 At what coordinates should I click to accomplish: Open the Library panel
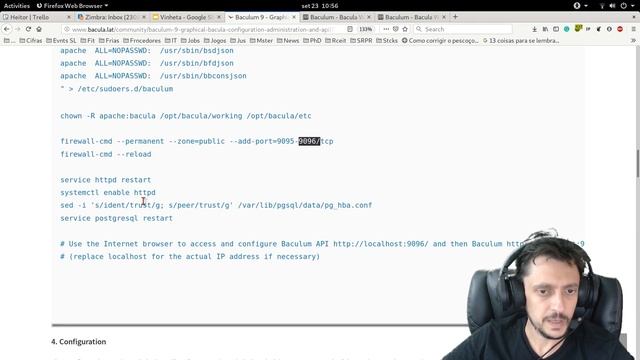pyautogui.click(x=545, y=29)
